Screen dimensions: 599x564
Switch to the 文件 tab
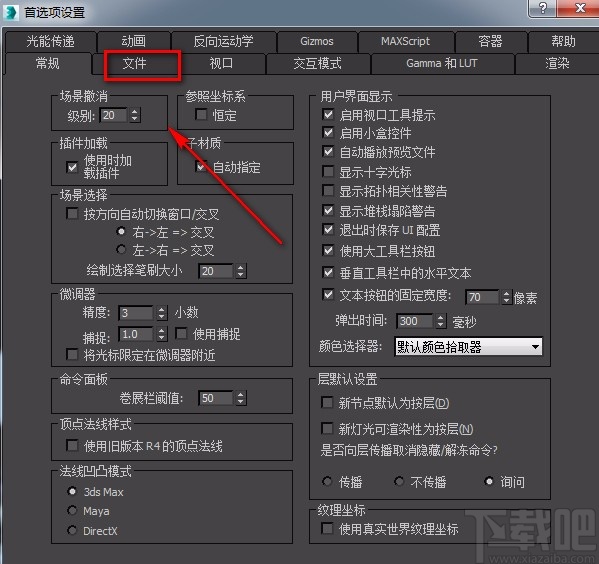tap(134, 63)
